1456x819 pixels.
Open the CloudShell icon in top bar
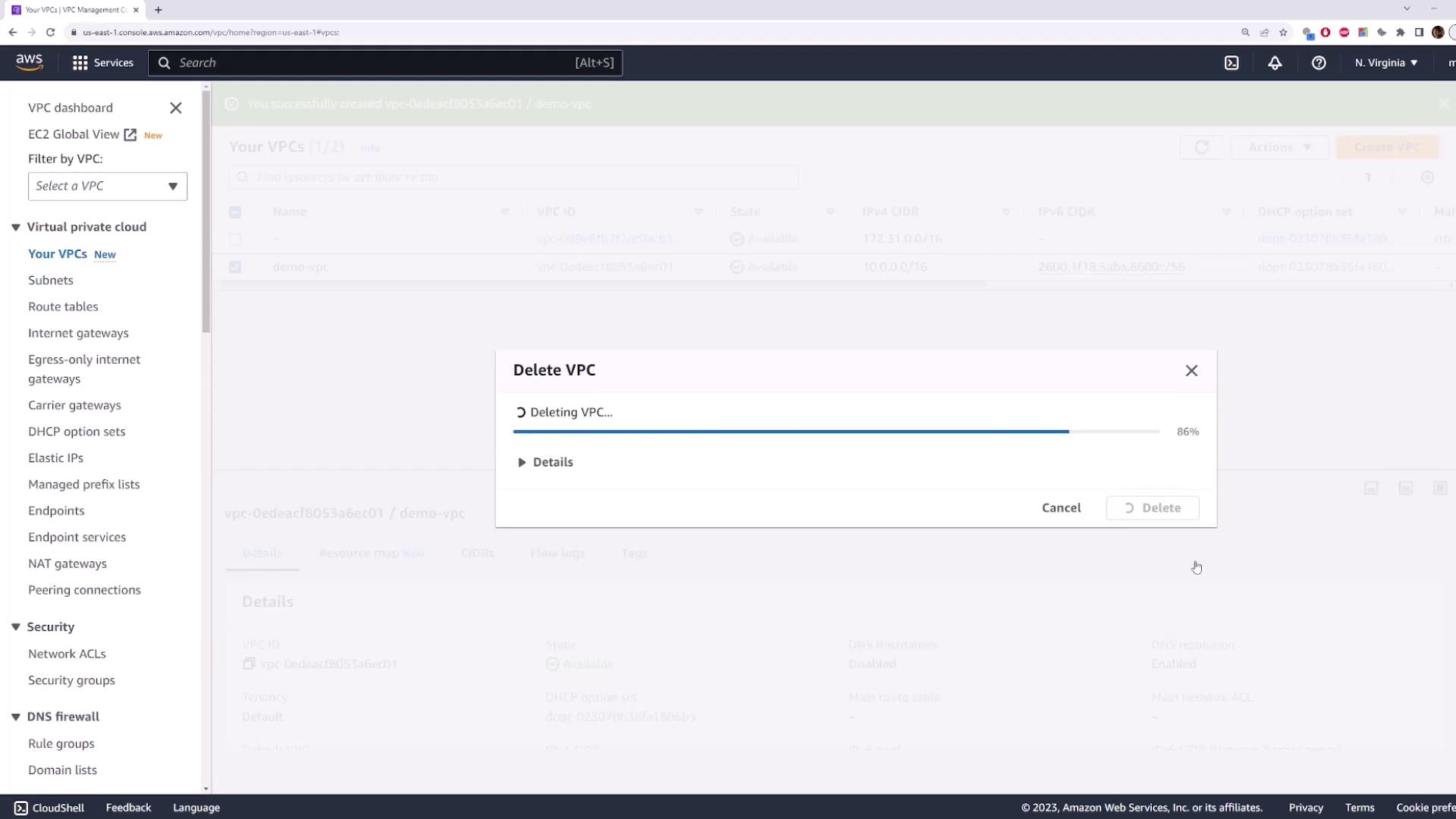click(1232, 63)
